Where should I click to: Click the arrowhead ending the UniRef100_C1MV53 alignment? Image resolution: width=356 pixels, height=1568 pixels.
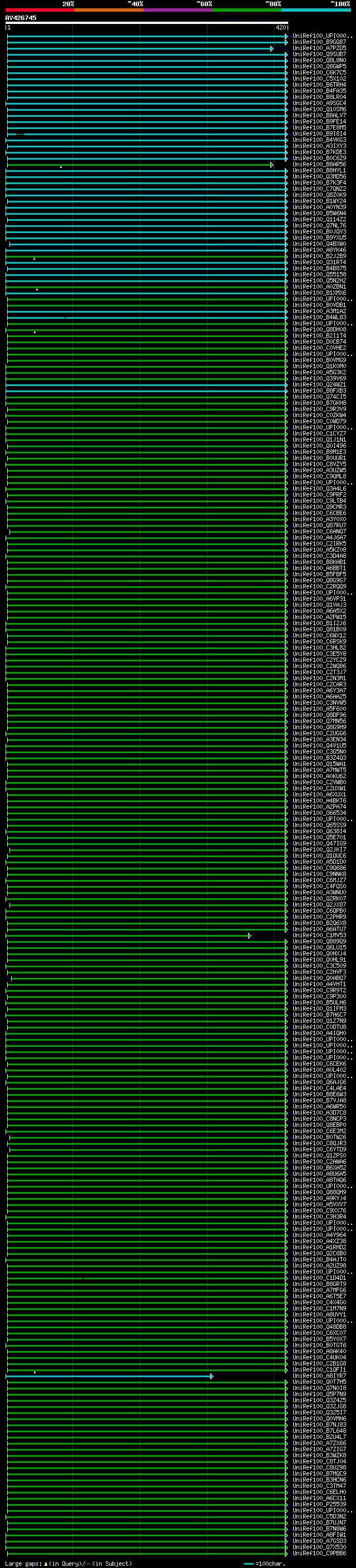click(x=250, y=936)
